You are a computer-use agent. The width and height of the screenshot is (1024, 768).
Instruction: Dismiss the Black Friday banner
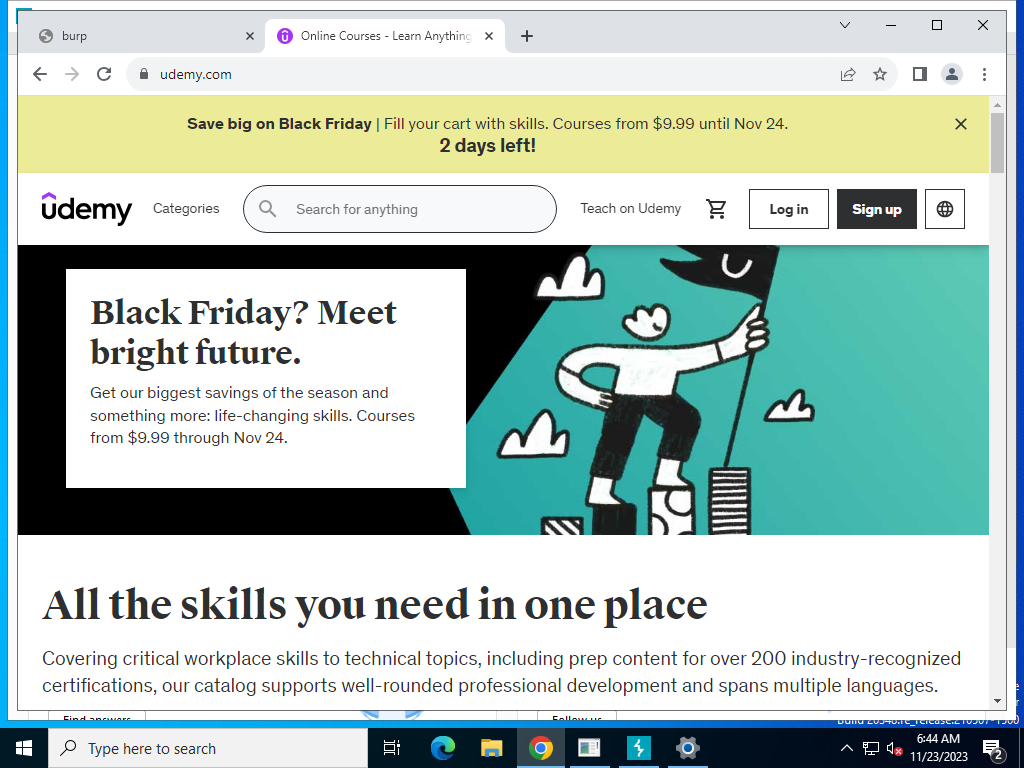[961, 124]
